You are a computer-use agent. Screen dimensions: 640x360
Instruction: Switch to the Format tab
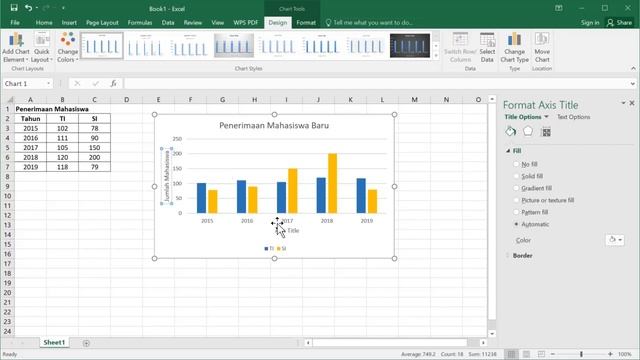click(306, 23)
